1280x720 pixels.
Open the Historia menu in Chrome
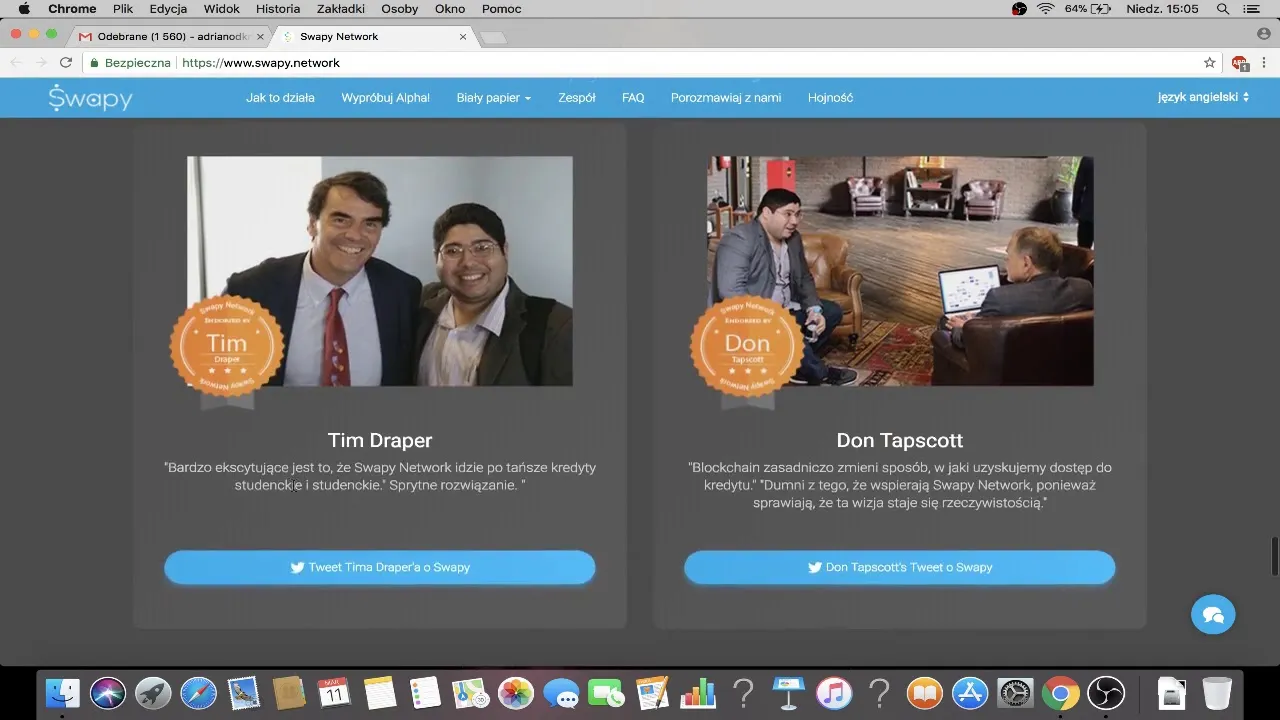pyautogui.click(x=278, y=9)
